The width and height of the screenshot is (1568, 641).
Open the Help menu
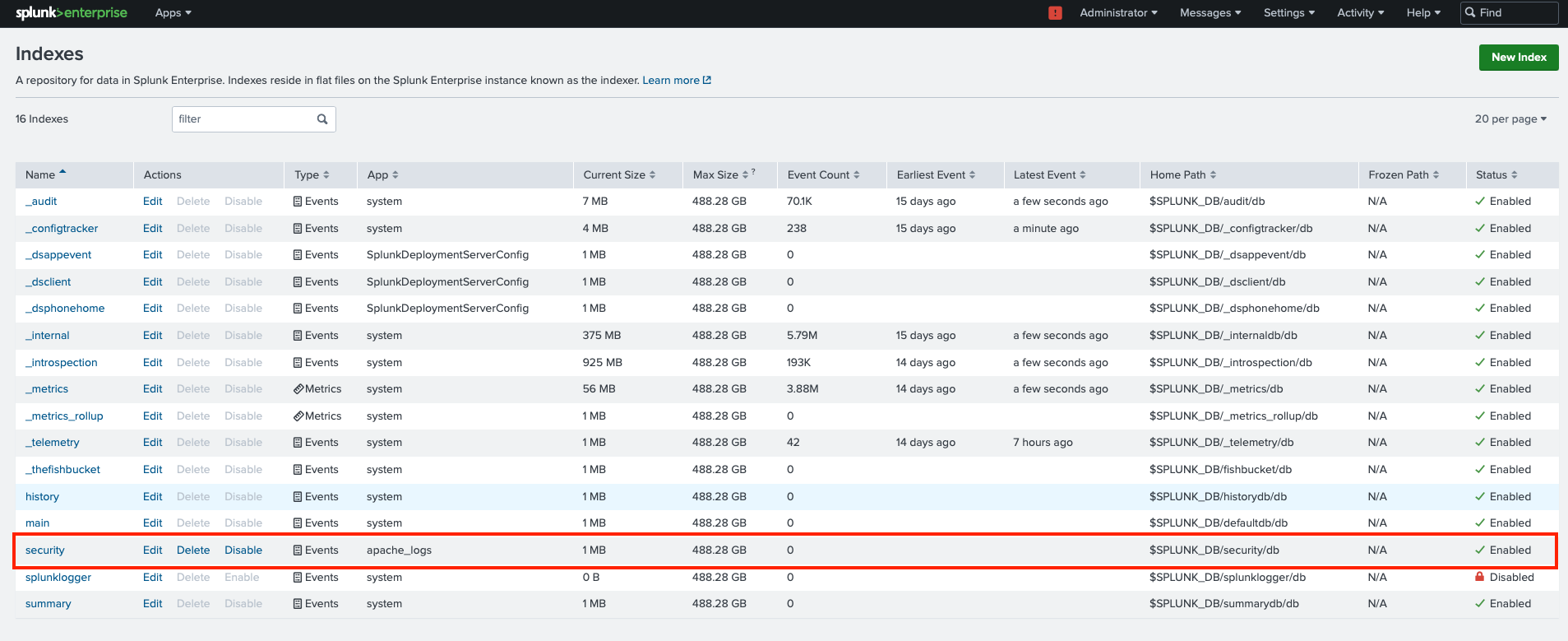coord(1423,13)
